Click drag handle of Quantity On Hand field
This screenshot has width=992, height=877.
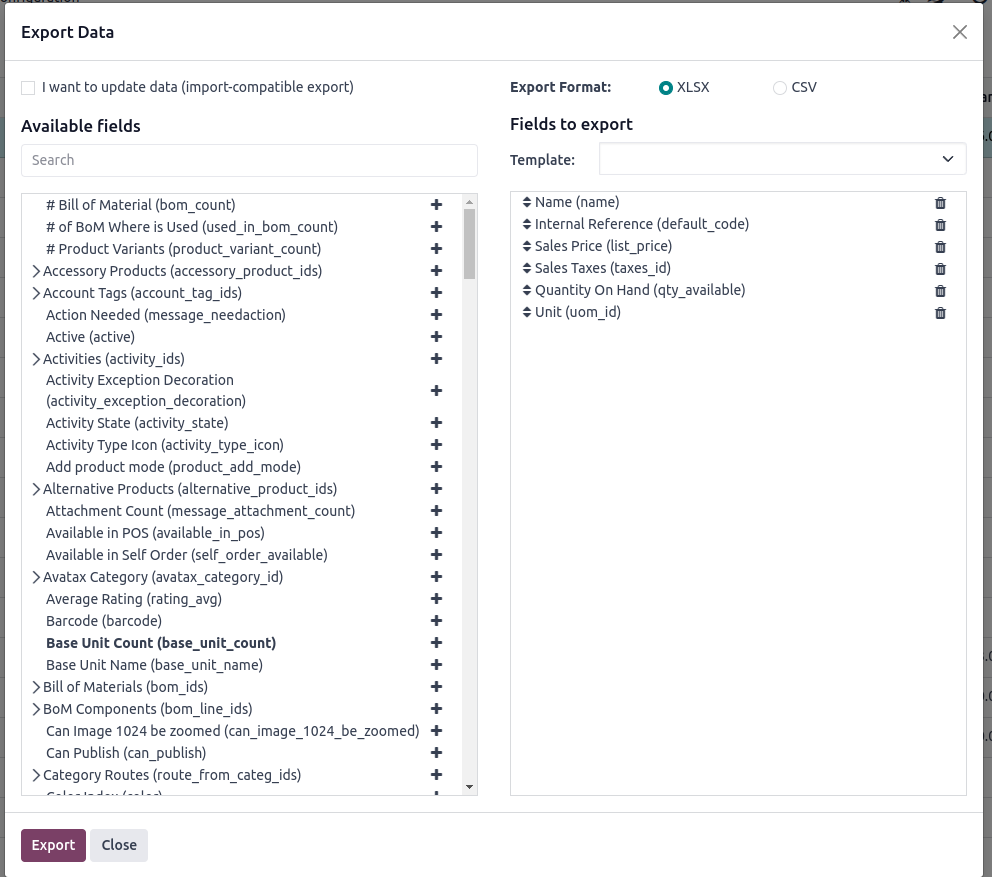click(526, 290)
